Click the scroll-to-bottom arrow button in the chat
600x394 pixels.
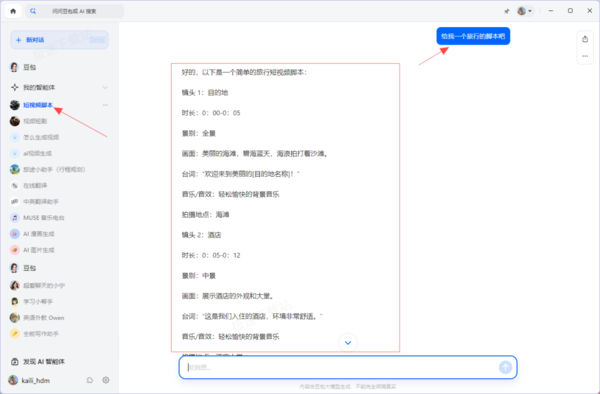[348, 342]
